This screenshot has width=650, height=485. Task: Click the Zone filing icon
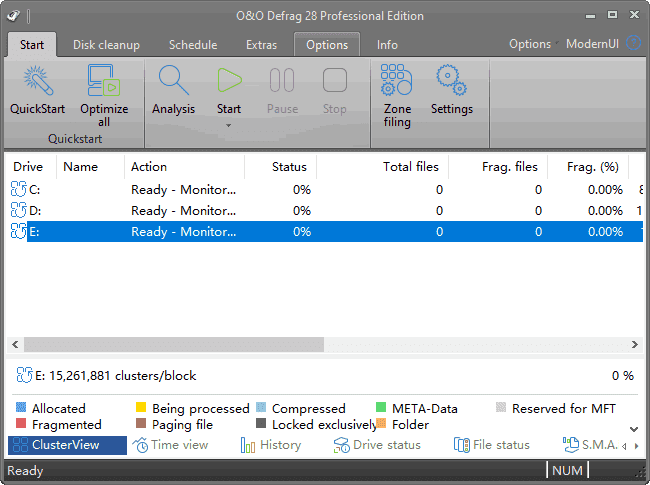397,81
